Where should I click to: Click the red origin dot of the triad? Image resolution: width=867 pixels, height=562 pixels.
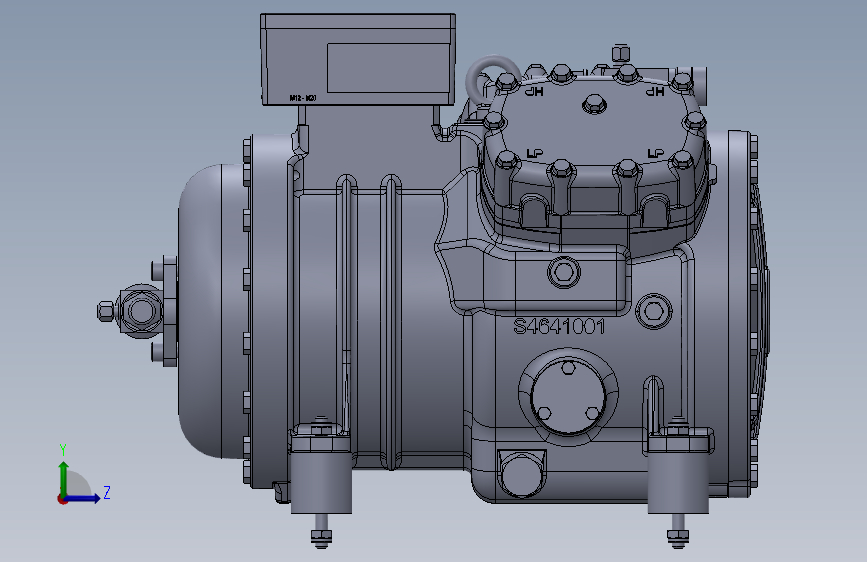pos(62,499)
